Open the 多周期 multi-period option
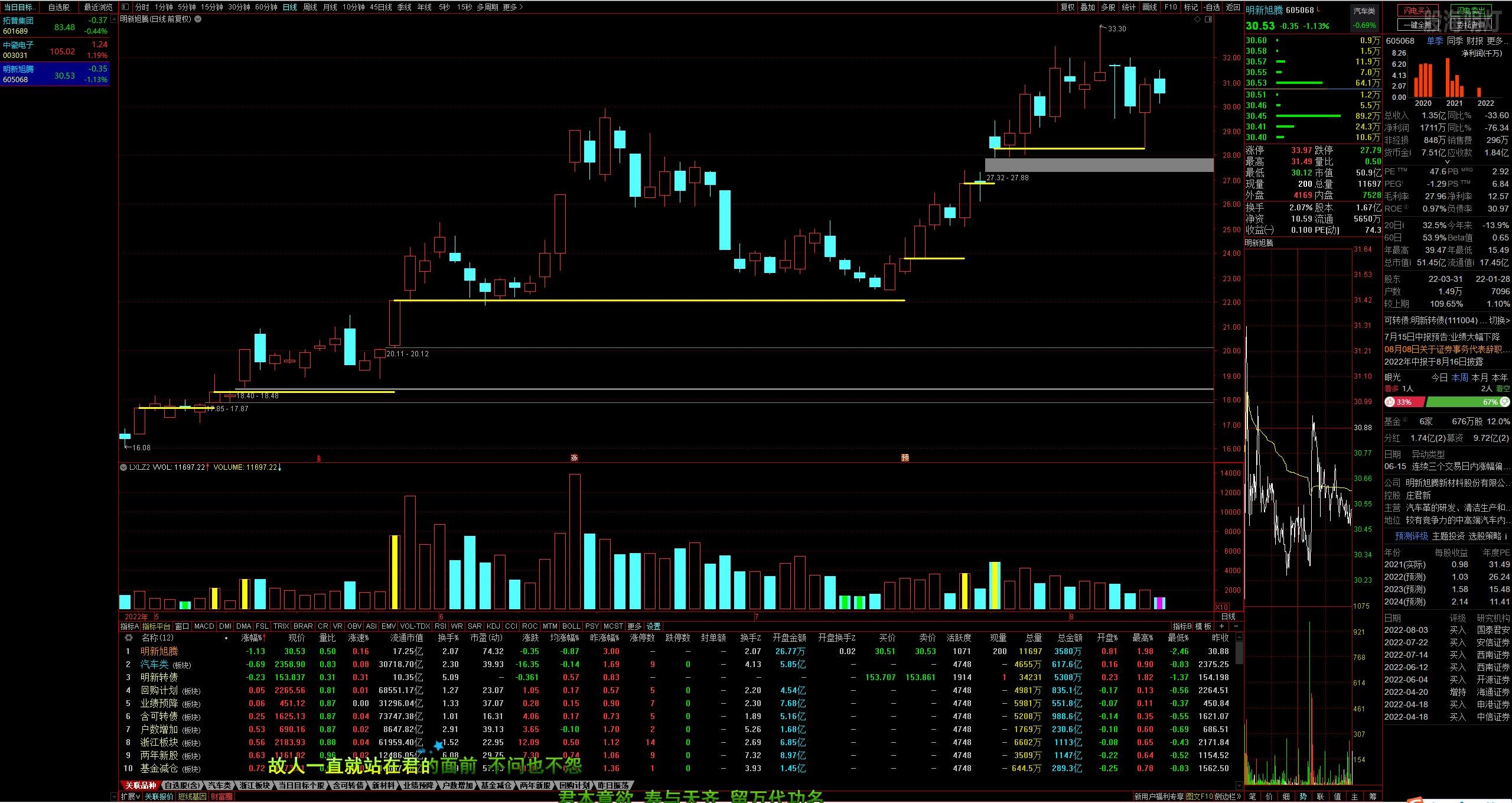 [487, 7]
